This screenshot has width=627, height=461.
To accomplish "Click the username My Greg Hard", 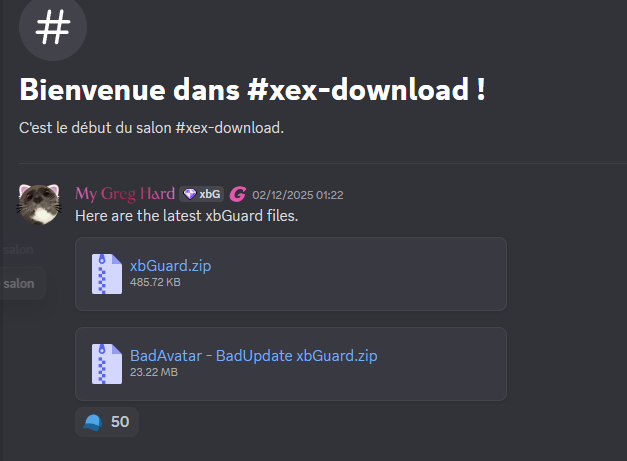I will pyautogui.click(x=125, y=194).
